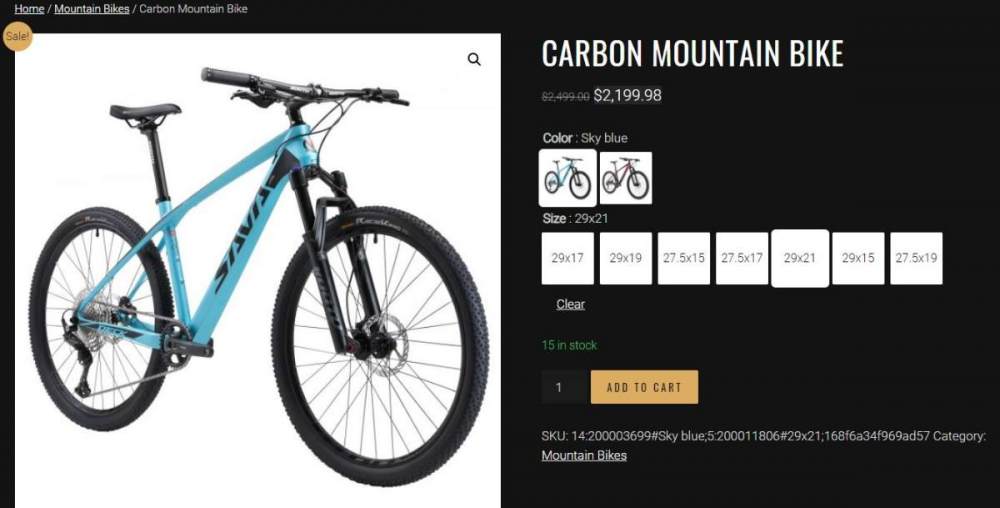Viewport: 1000px width, 508px height.
Task: Click the quantity input field
Action: coord(563,387)
